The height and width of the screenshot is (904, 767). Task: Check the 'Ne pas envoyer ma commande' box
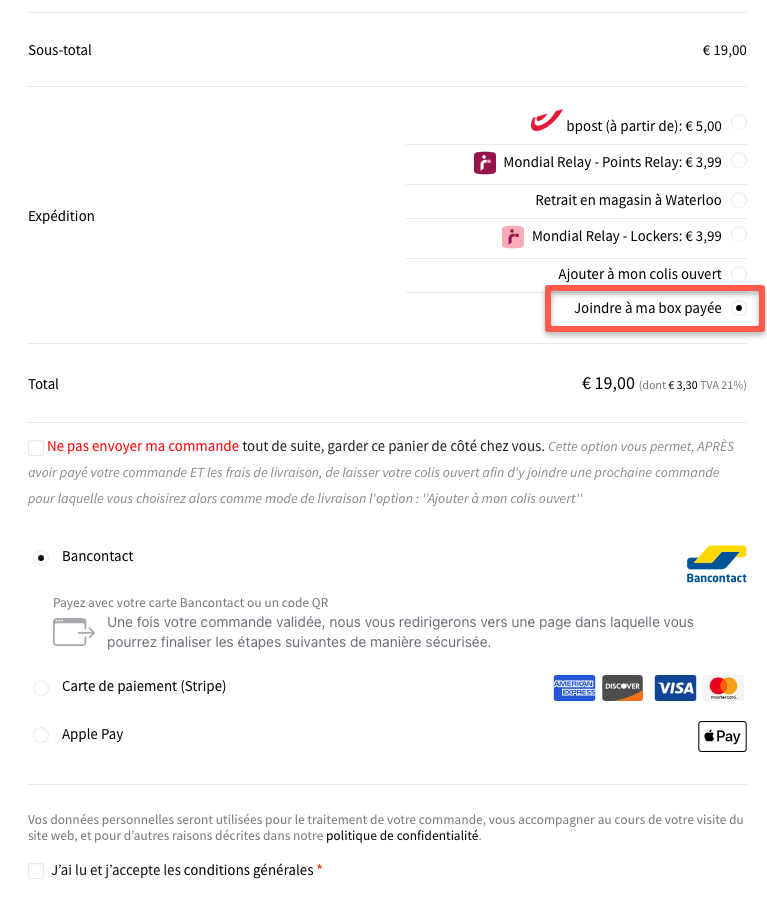click(36, 447)
